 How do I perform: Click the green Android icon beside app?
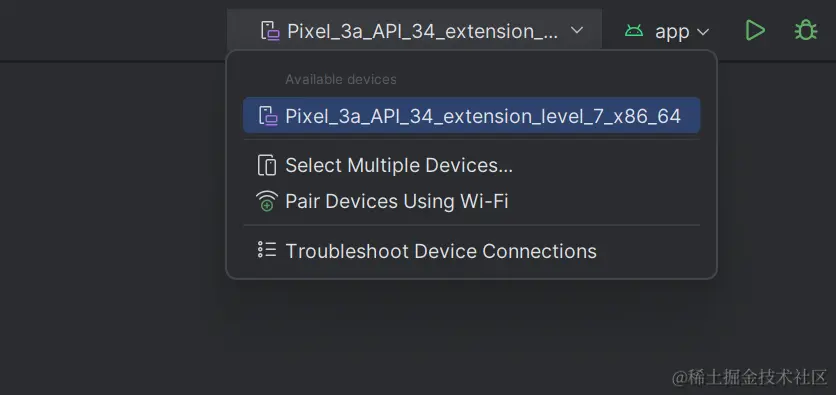(634, 31)
